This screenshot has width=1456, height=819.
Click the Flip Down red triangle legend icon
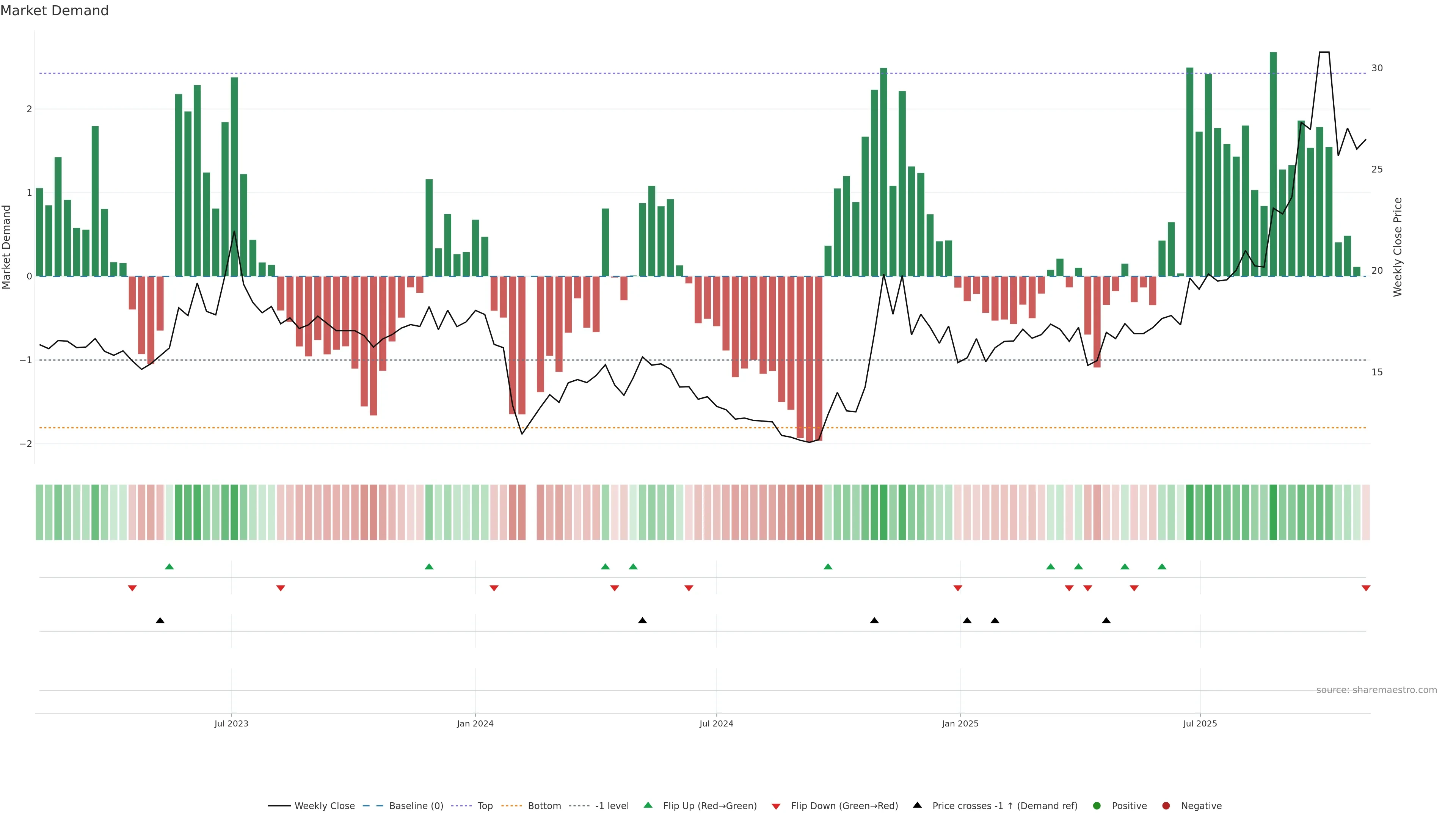click(776, 806)
